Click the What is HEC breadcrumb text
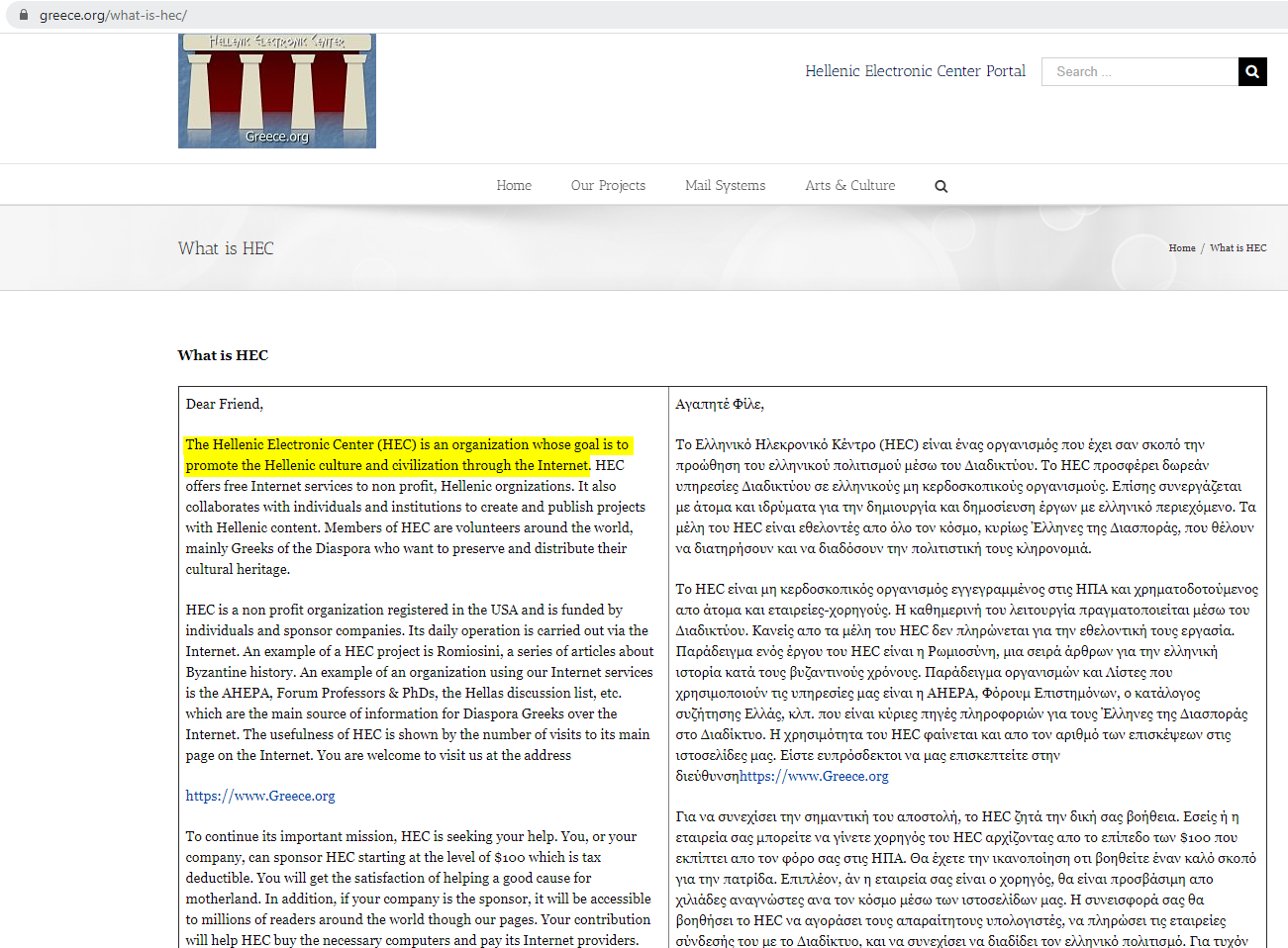The width and height of the screenshot is (1288, 948). click(x=1238, y=248)
